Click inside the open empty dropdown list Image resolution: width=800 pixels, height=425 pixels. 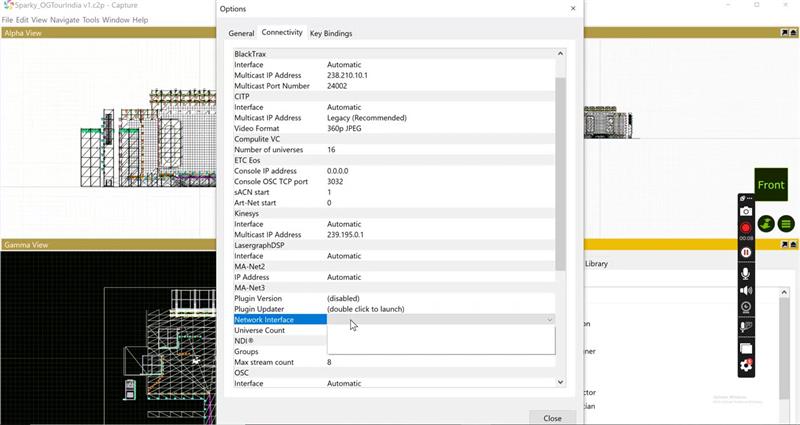click(x=441, y=340)
